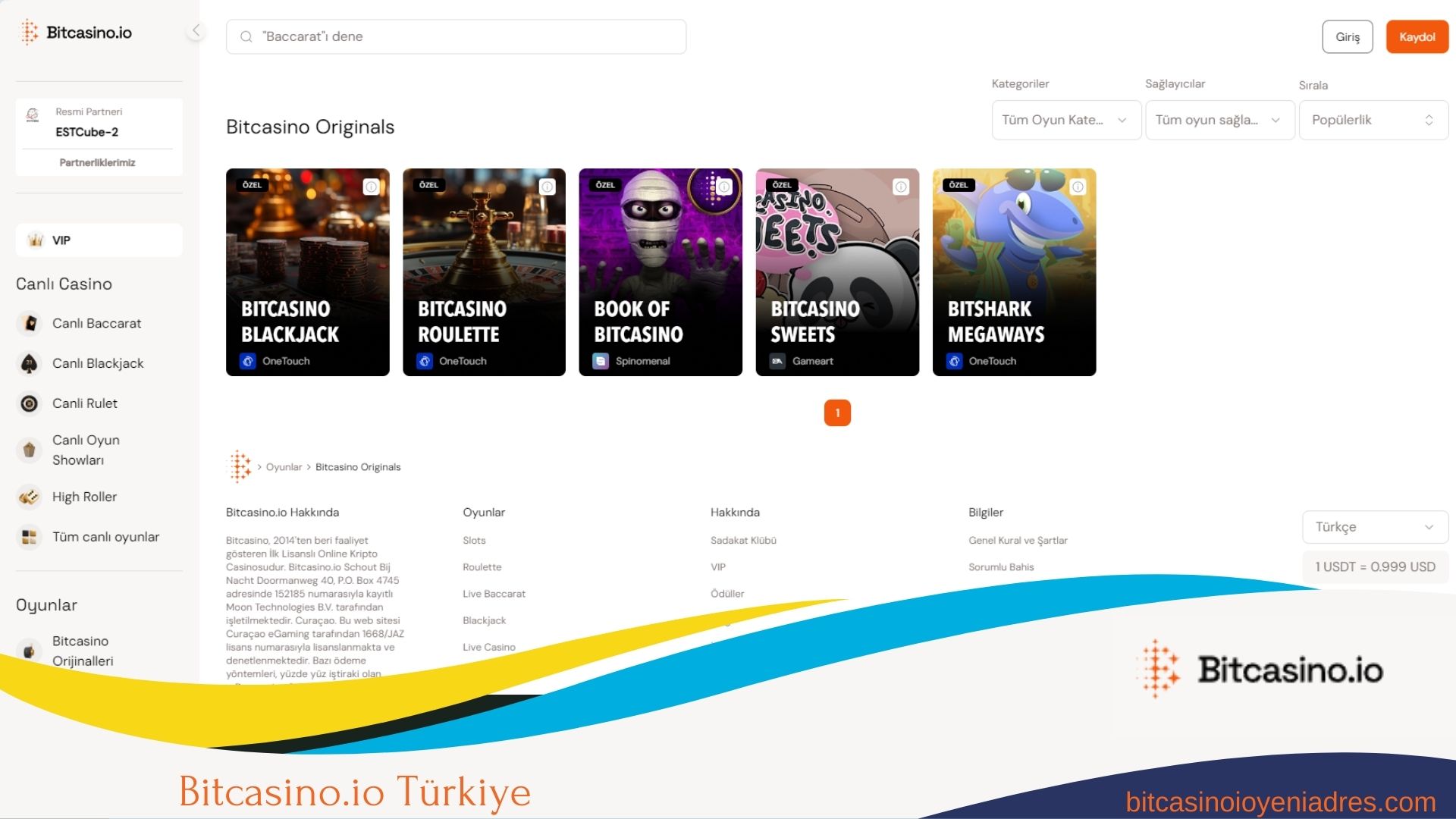Open the Bitshark Megaways game thumbnail
Image resolution: width=1456 pixels, height=819 pixels.
[x=1014, y=272]
